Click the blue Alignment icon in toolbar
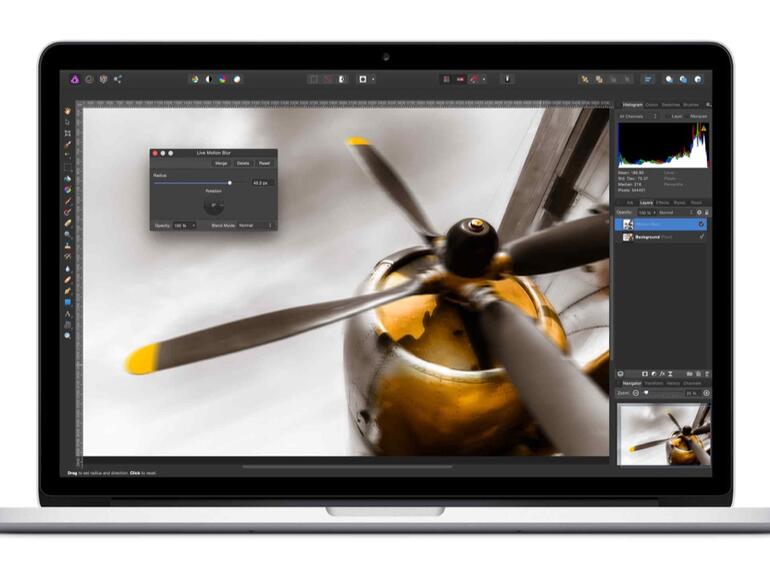The height and width of the screenshot is (578, 770). (x=648, y=79)
